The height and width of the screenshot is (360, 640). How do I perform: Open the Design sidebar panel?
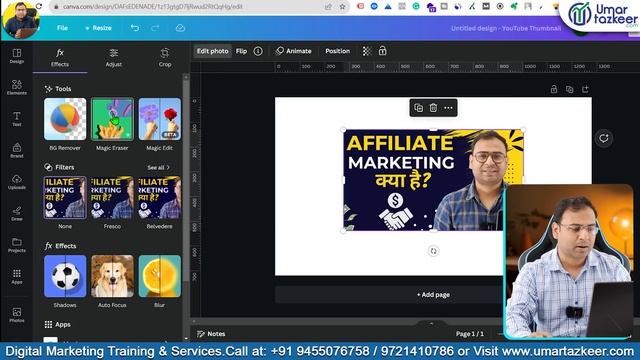[x=17, y=56]
